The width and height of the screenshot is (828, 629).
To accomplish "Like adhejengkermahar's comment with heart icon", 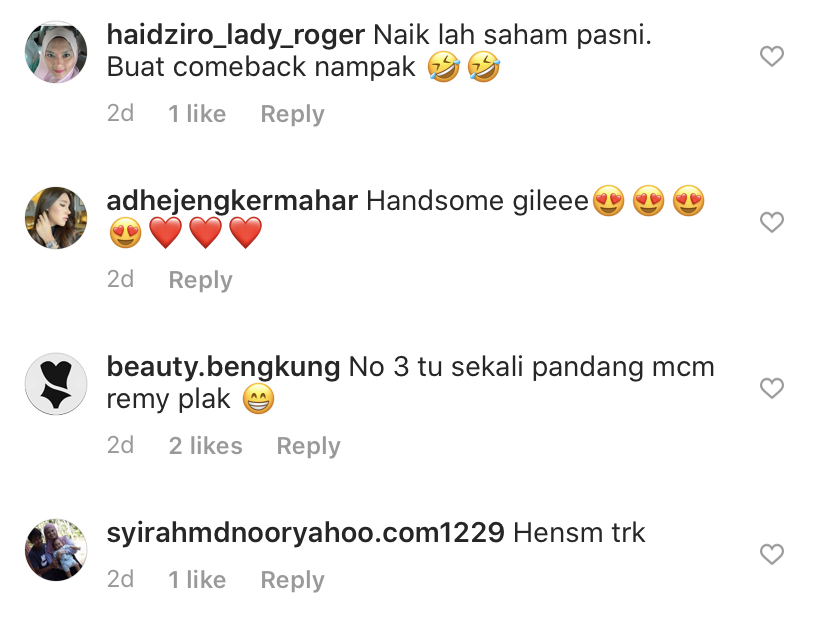I will 771,222.
